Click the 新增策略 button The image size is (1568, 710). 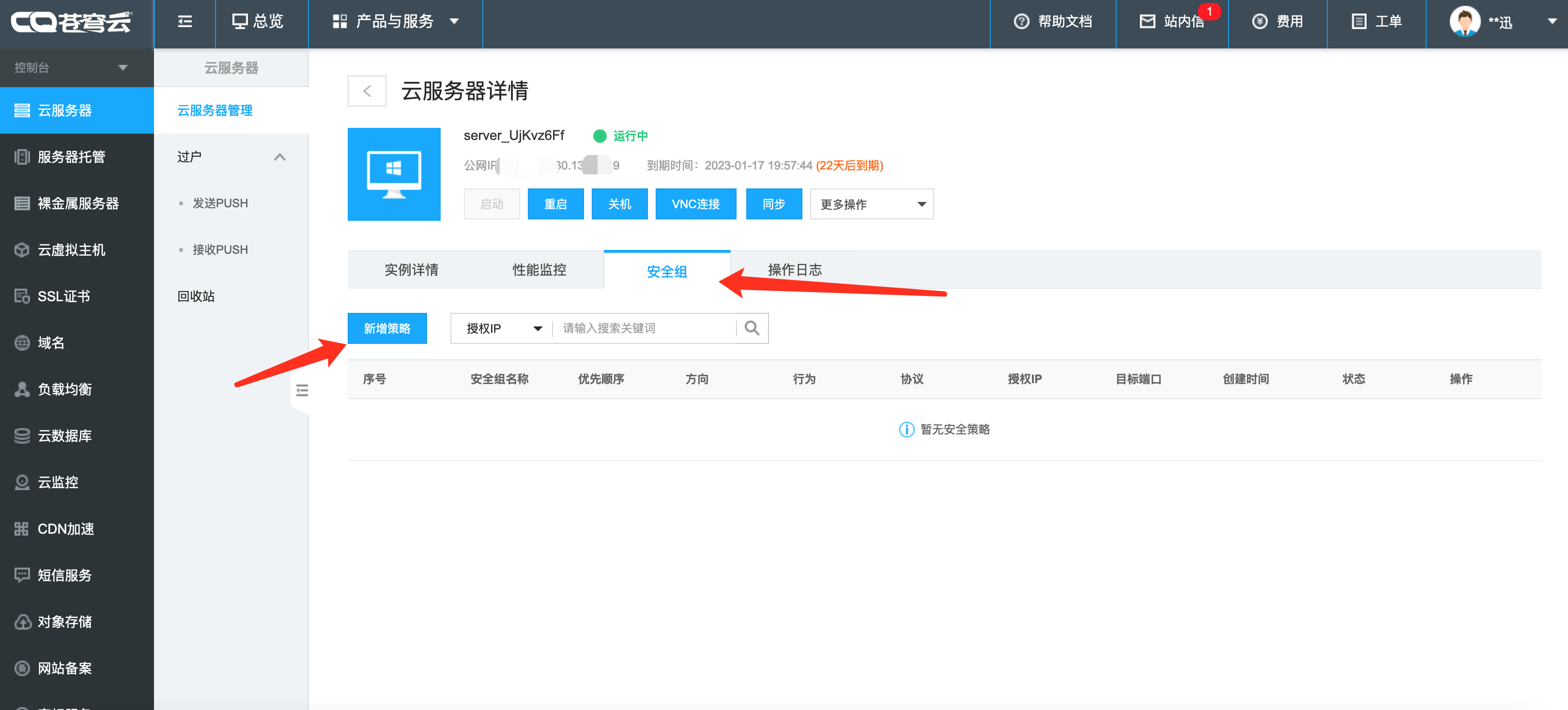(x=387, y=328)
